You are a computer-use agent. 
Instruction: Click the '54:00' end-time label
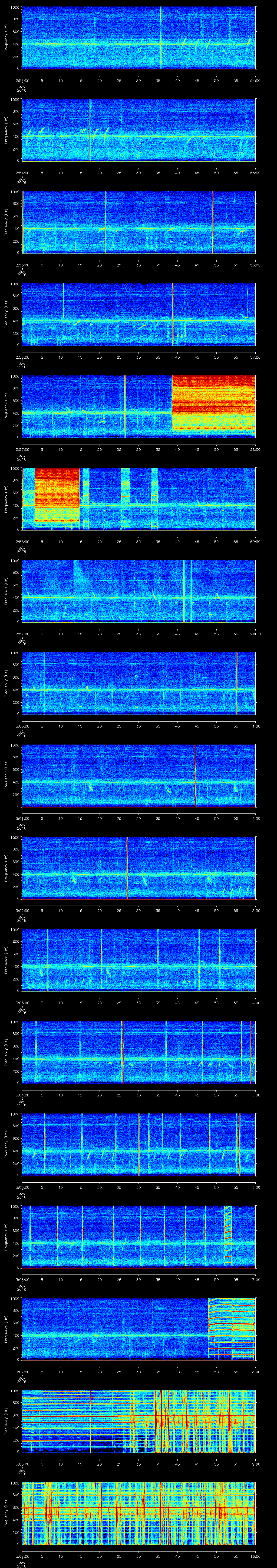(x=255, y=80)
